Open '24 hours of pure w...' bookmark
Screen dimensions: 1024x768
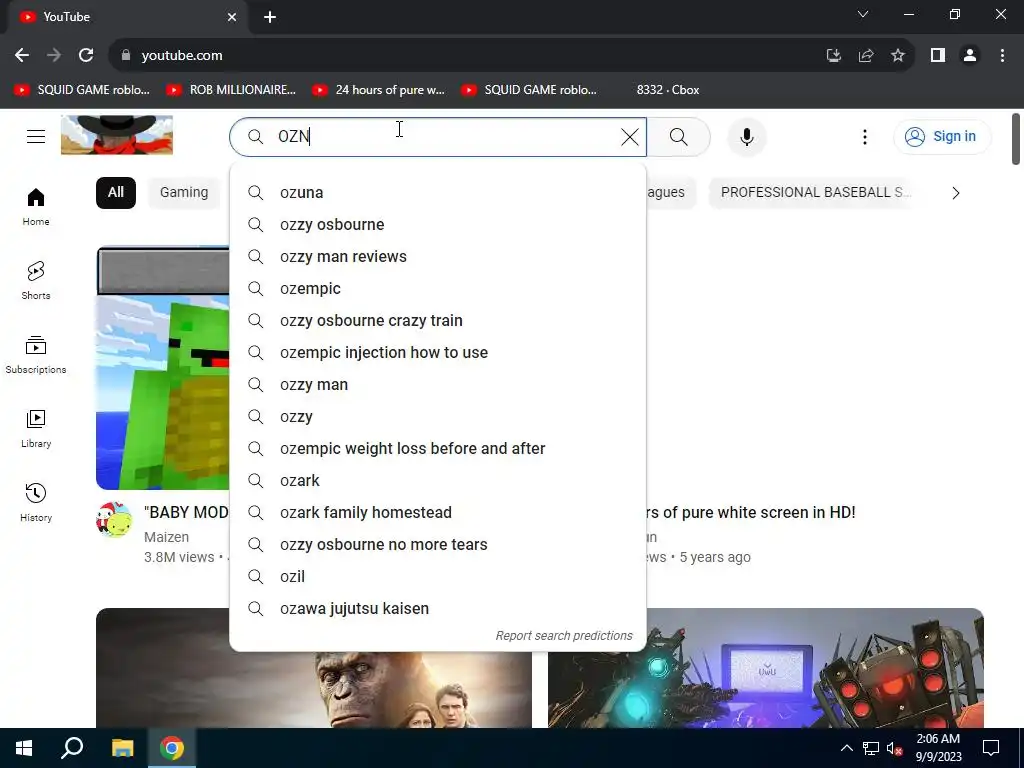coord(379,90)
